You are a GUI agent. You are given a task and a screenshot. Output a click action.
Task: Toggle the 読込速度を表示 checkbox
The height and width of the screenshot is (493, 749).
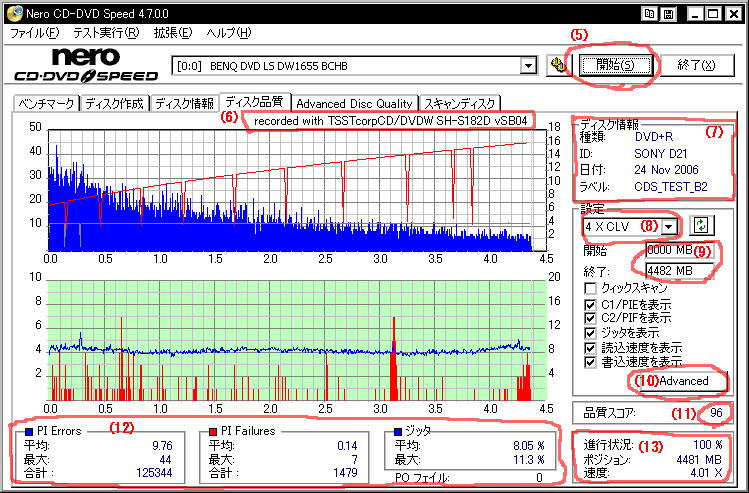pyautogui.click(x=591, y=348)
